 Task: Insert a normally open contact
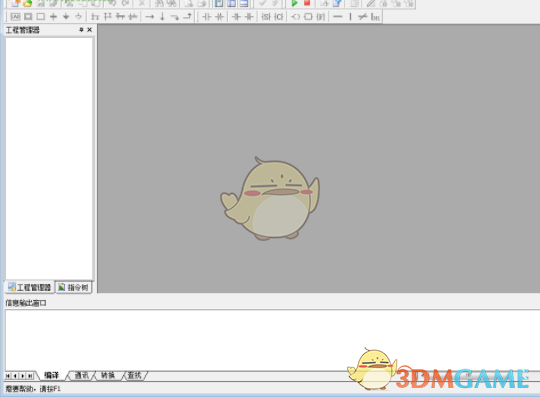click(x=206, y=16)
